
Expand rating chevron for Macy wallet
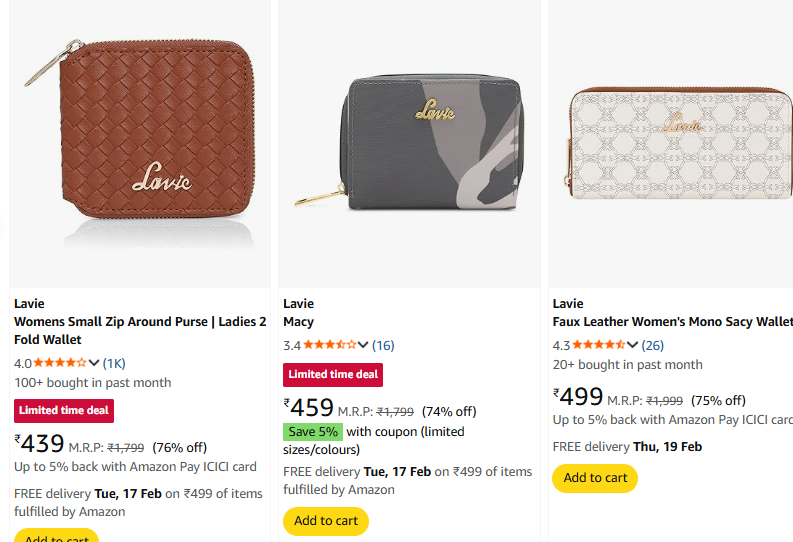click(363, 345)
